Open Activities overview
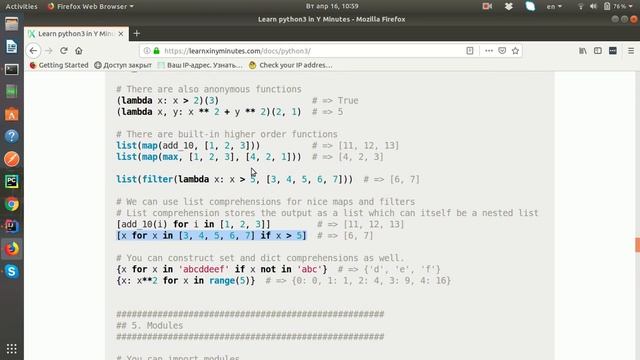Screen dimensions: 640x360 click(21, 6)
